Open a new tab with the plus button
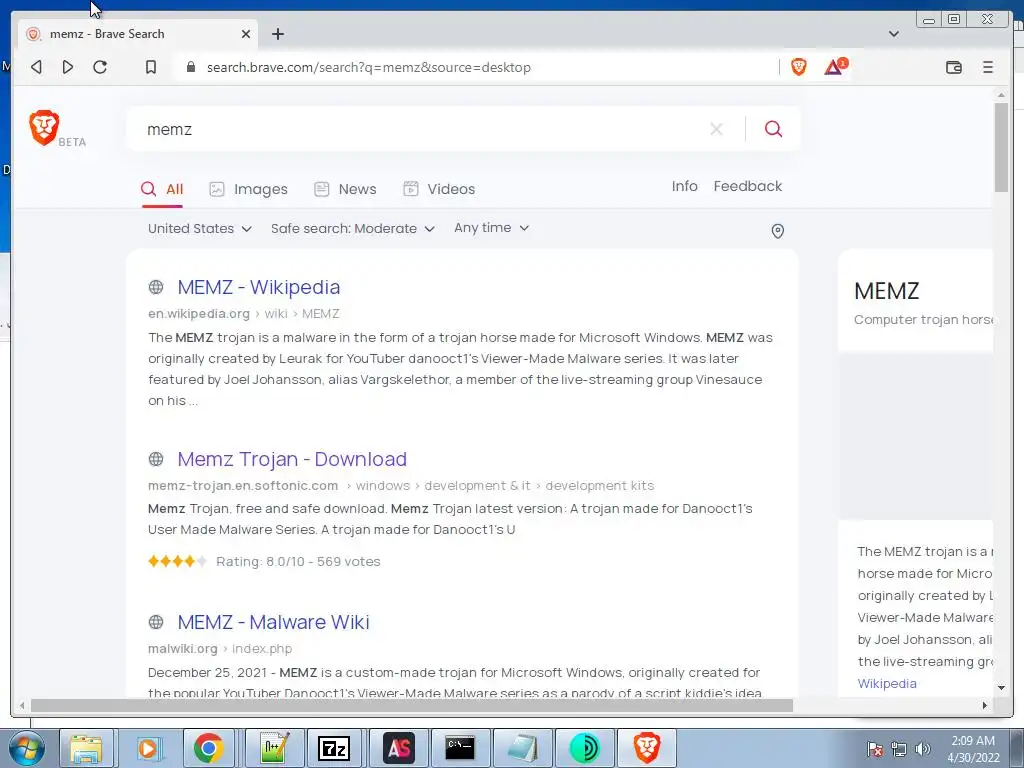The width and height of the screenshot is (1024, 768). point(278,34)
